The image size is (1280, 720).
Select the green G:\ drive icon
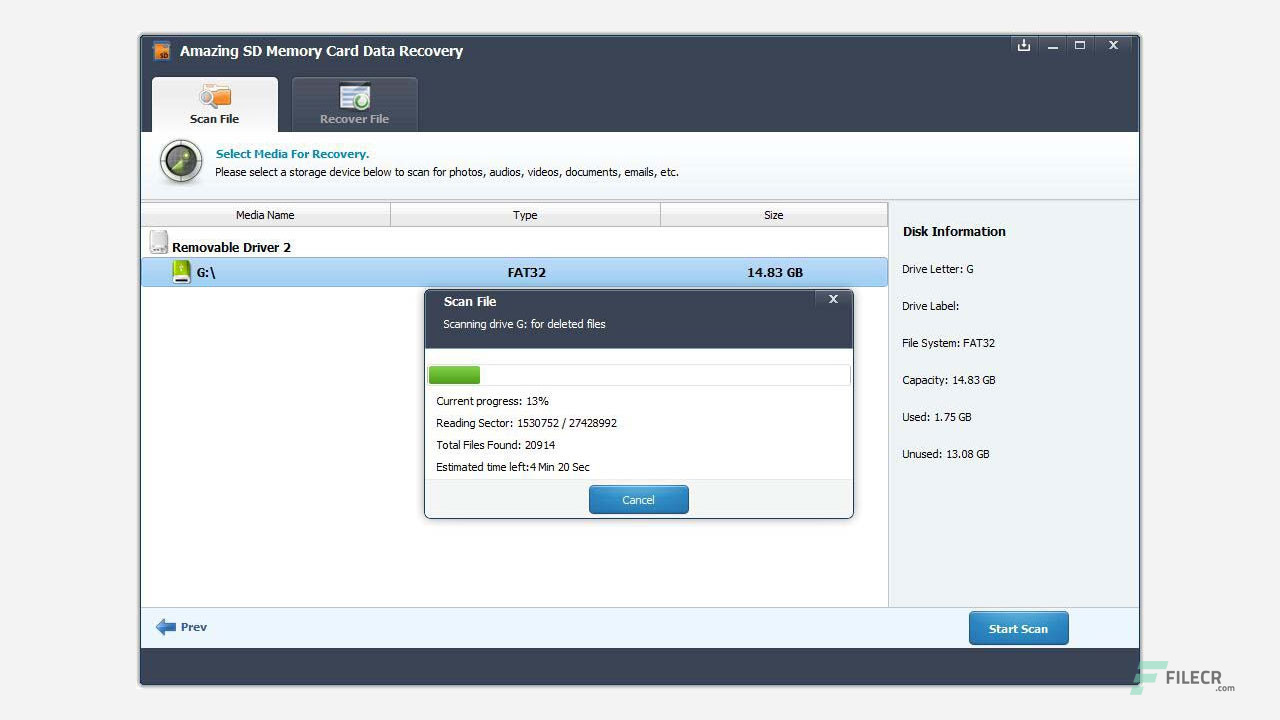(x=181, y=272)
